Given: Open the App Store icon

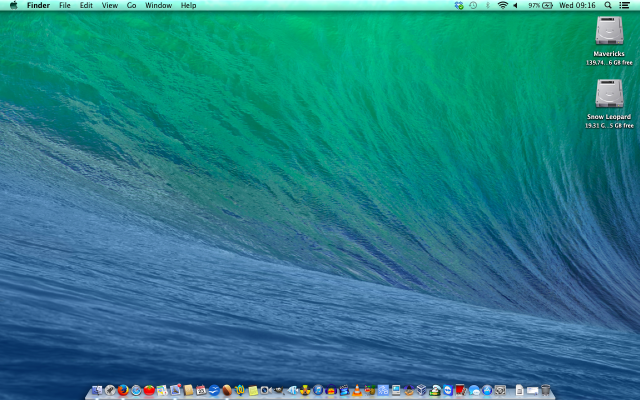Looking at the screenshot, I should coord(487,390).
